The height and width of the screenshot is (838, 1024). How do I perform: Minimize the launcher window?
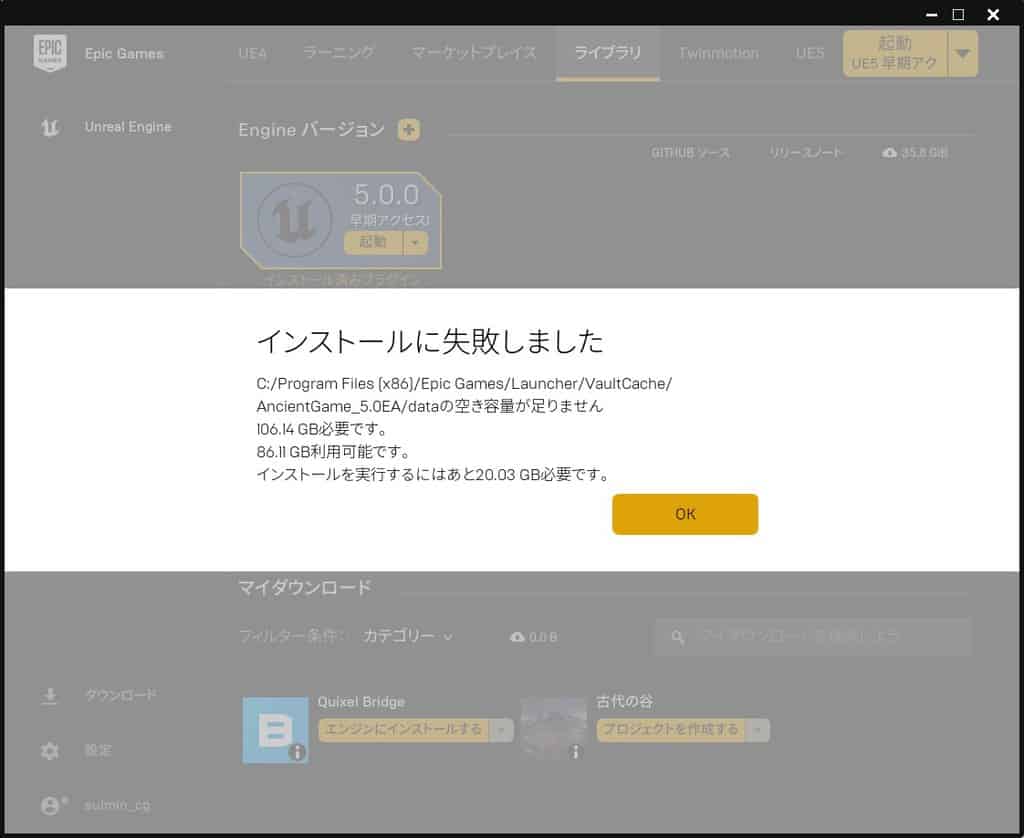tap(932, 14)
